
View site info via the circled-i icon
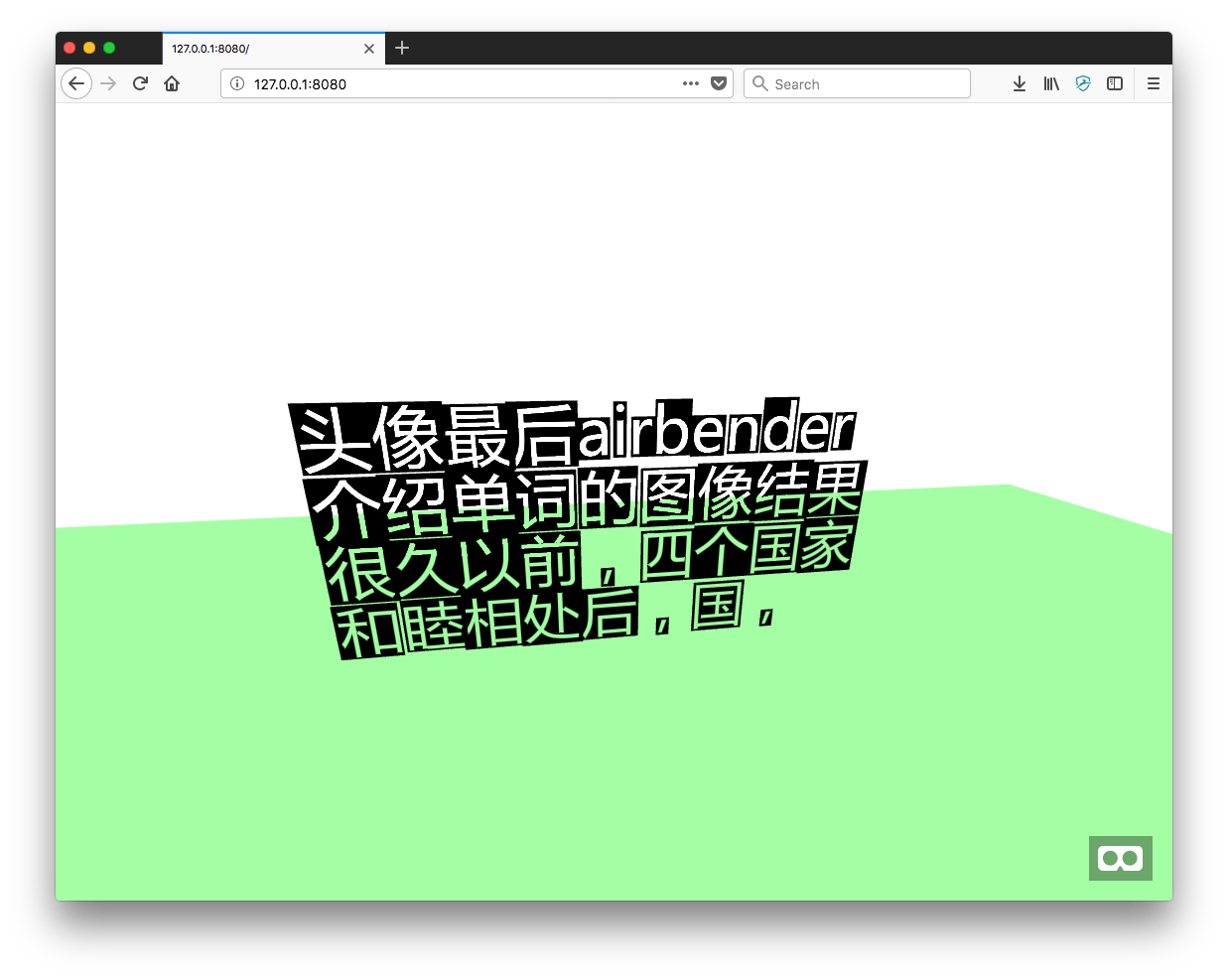click(236, 83)
